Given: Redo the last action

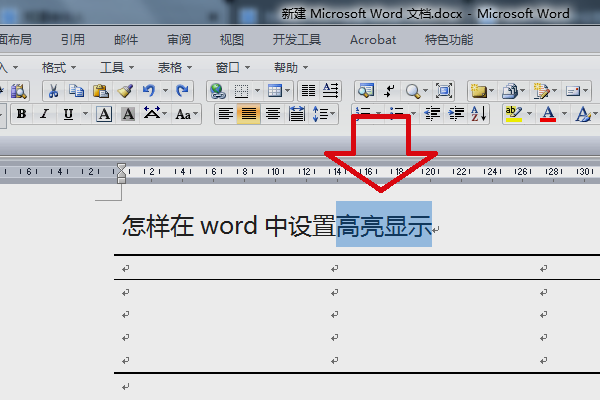Looking at the screenshot, I should (182, 91).
